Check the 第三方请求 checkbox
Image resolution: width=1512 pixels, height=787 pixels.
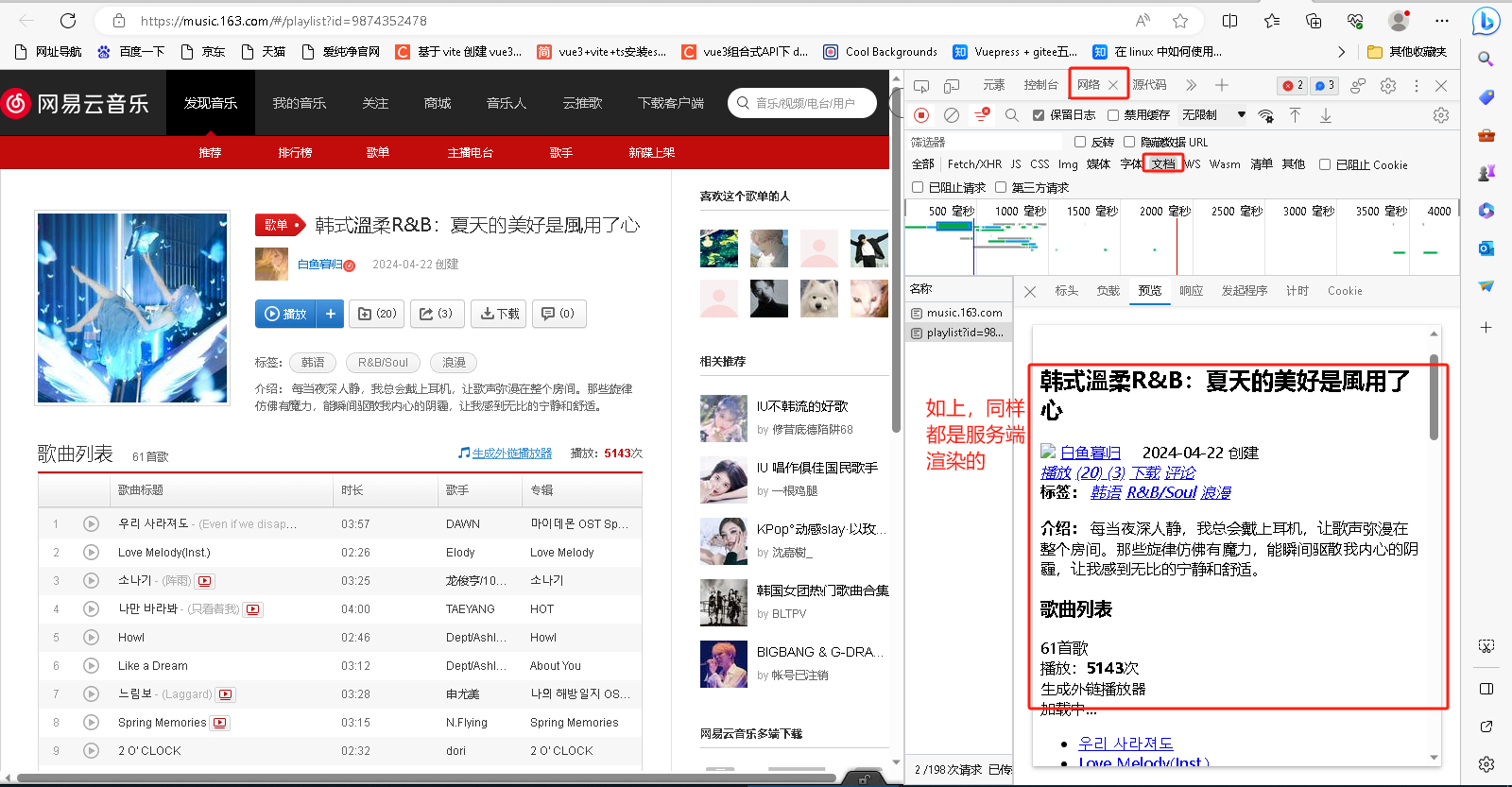coord(1001,187)
